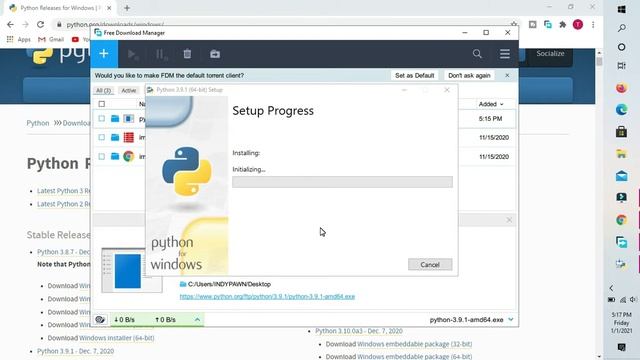Check checkbox of red-icon download from 11/15/2020

pos(102,138)
